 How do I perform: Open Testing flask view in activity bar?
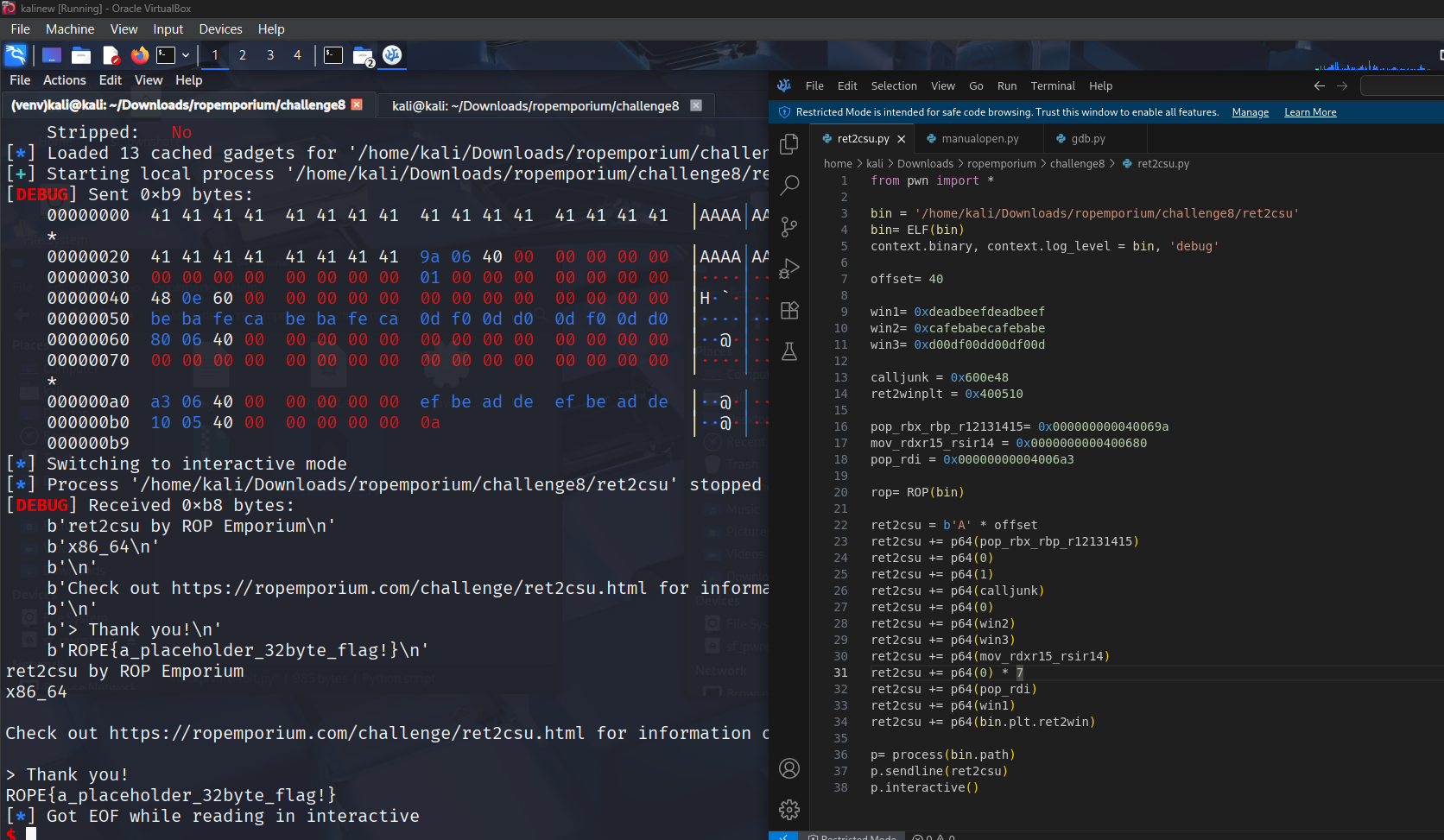coord(789,351)
